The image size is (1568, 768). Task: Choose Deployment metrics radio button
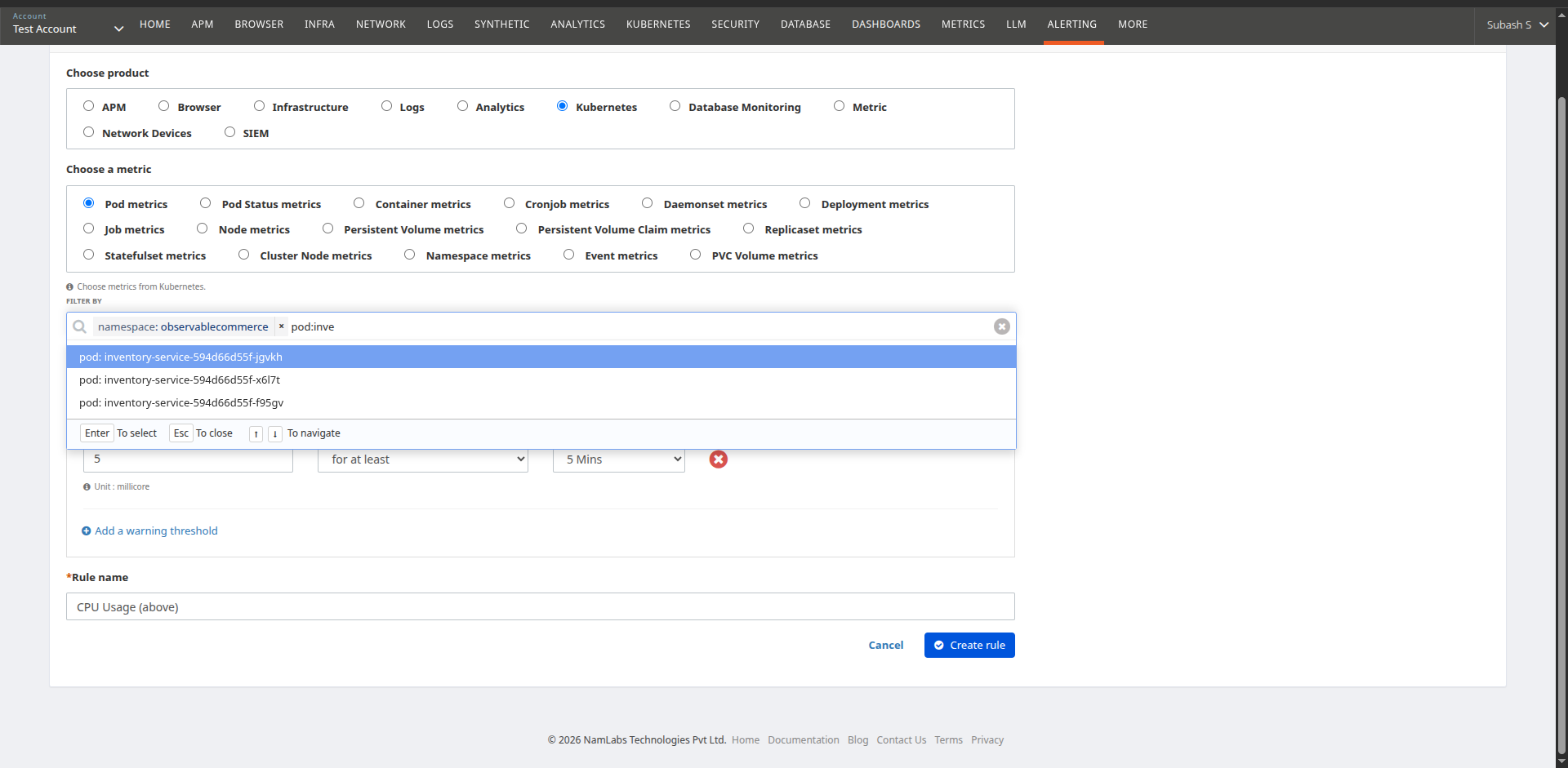pyautogui.click(x=804, y=203)
